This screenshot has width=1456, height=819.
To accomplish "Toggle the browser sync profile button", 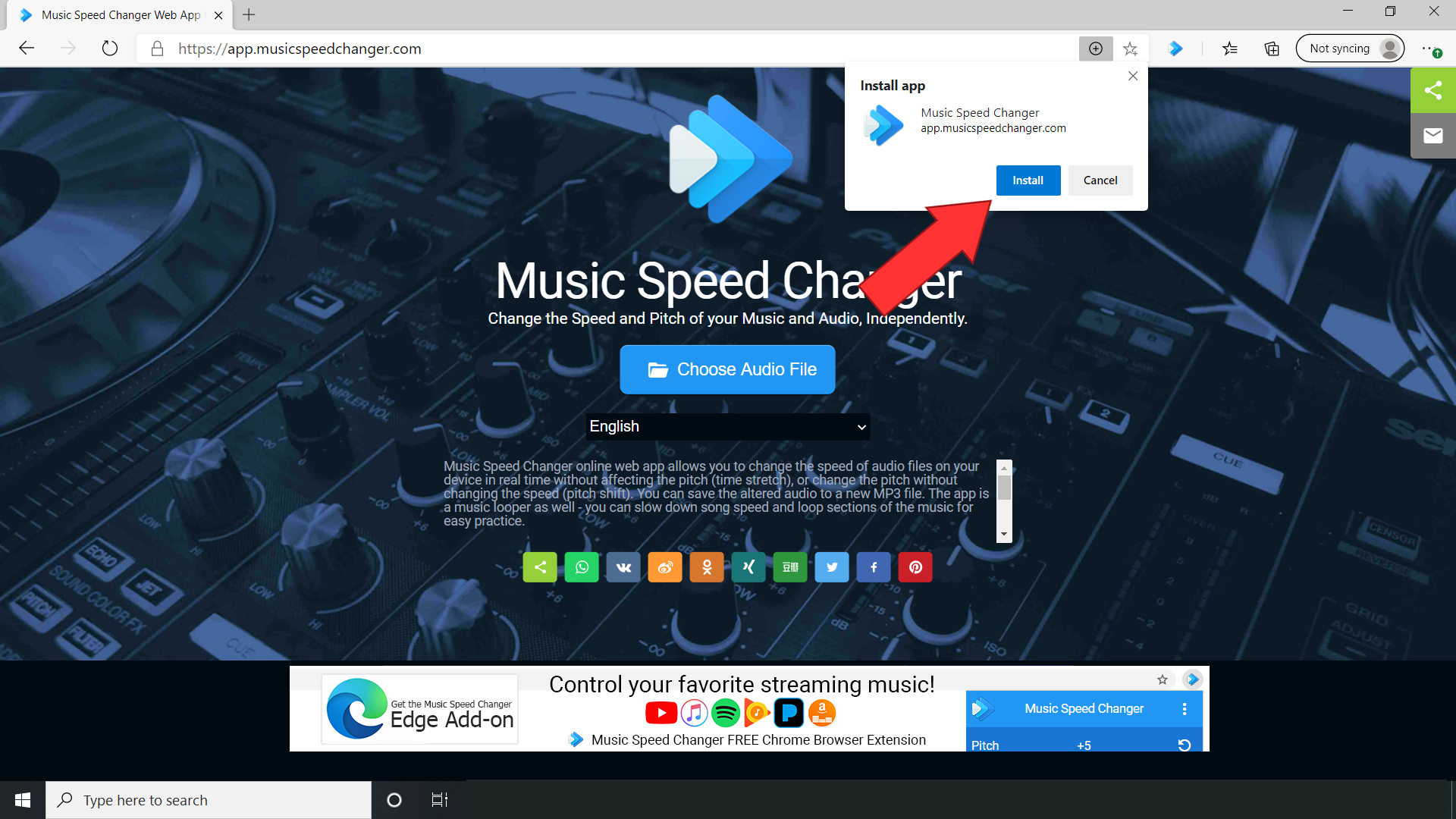I will pos(1353,48).
